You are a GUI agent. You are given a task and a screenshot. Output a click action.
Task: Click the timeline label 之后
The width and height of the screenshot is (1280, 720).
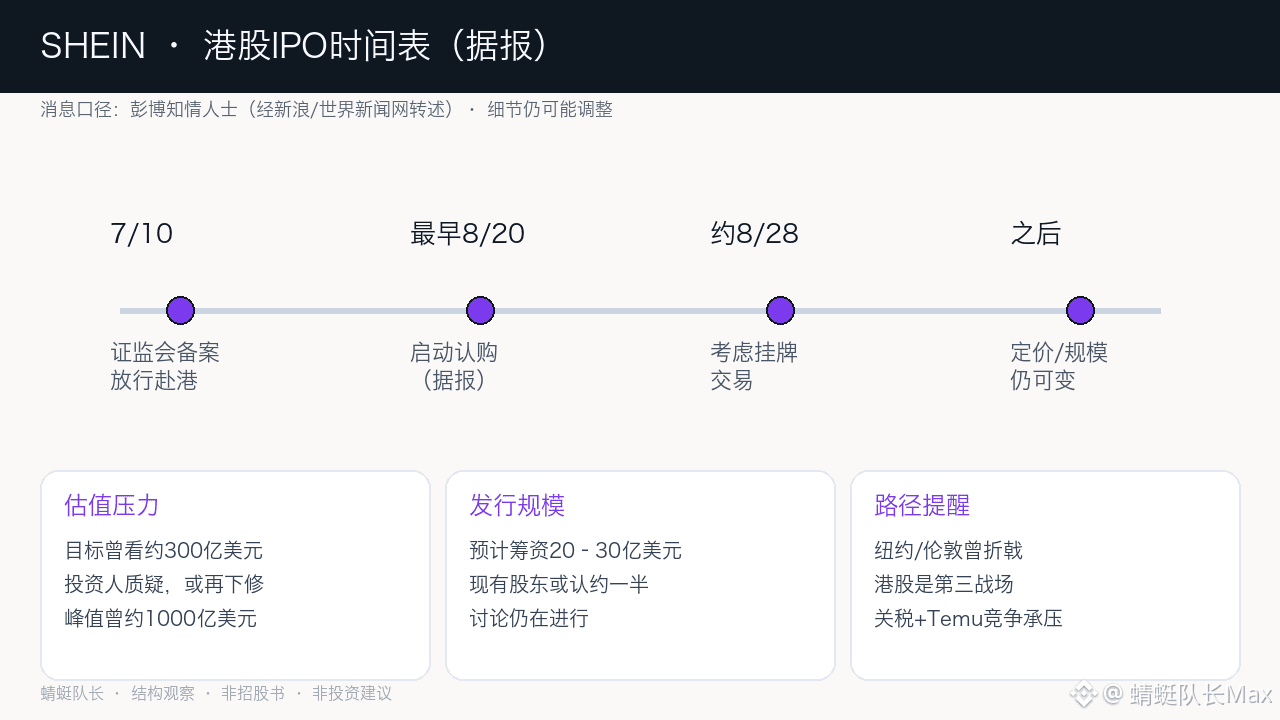[1035, 234]
